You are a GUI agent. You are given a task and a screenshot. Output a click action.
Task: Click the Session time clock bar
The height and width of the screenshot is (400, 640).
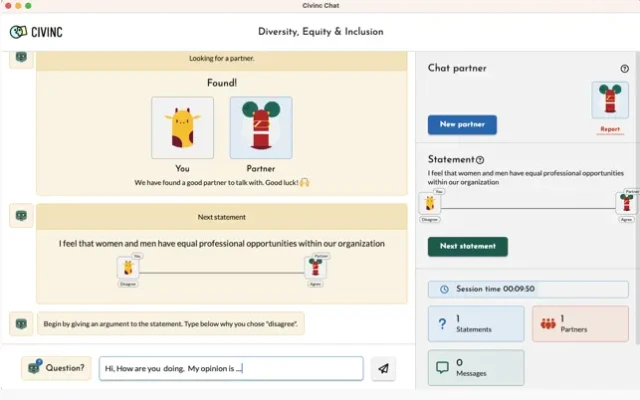[x=527, y=288]
